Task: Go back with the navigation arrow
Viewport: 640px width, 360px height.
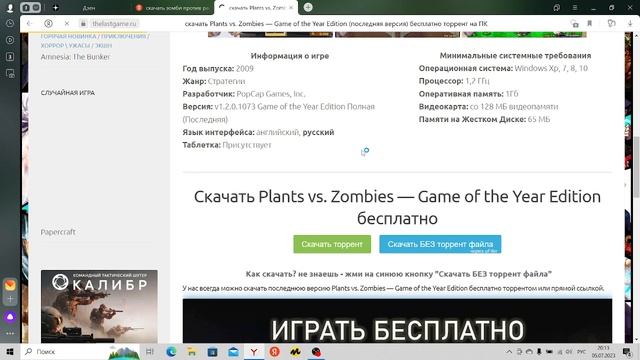Action: pyautogui.click(x=29, y=24)
